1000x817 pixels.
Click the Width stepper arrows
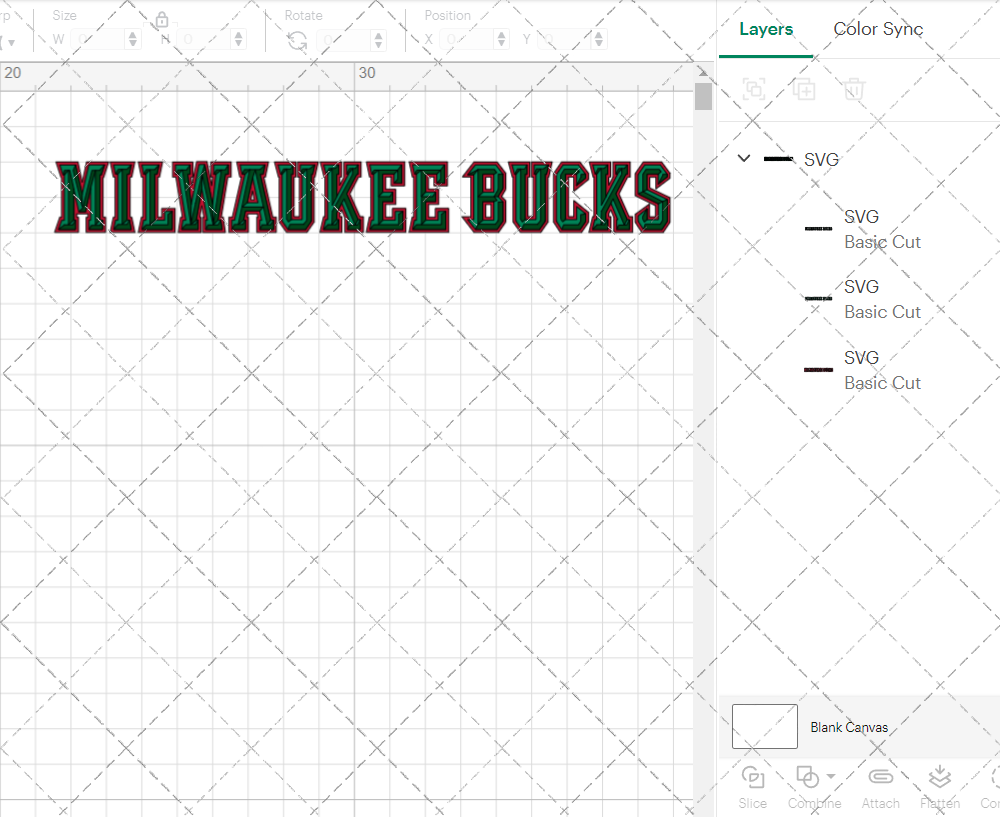[x=133, y=40]
